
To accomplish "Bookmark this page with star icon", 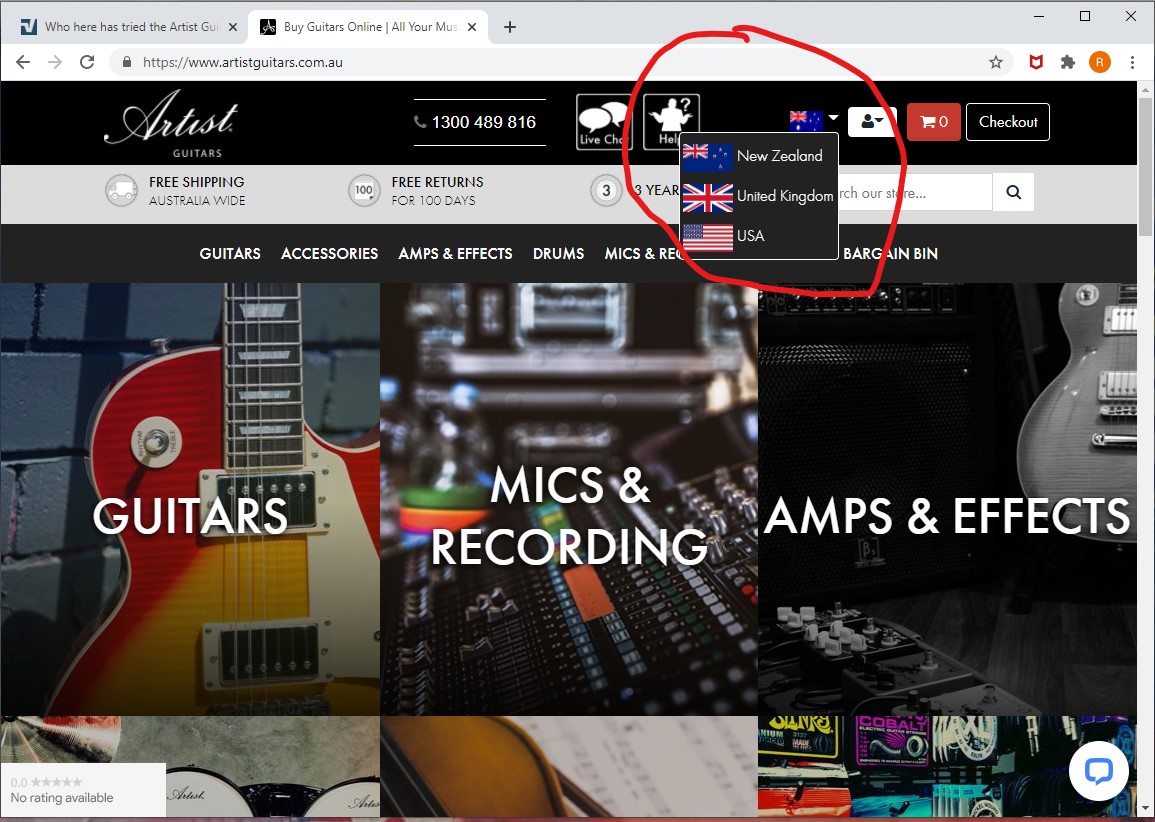I will point(995,62).
